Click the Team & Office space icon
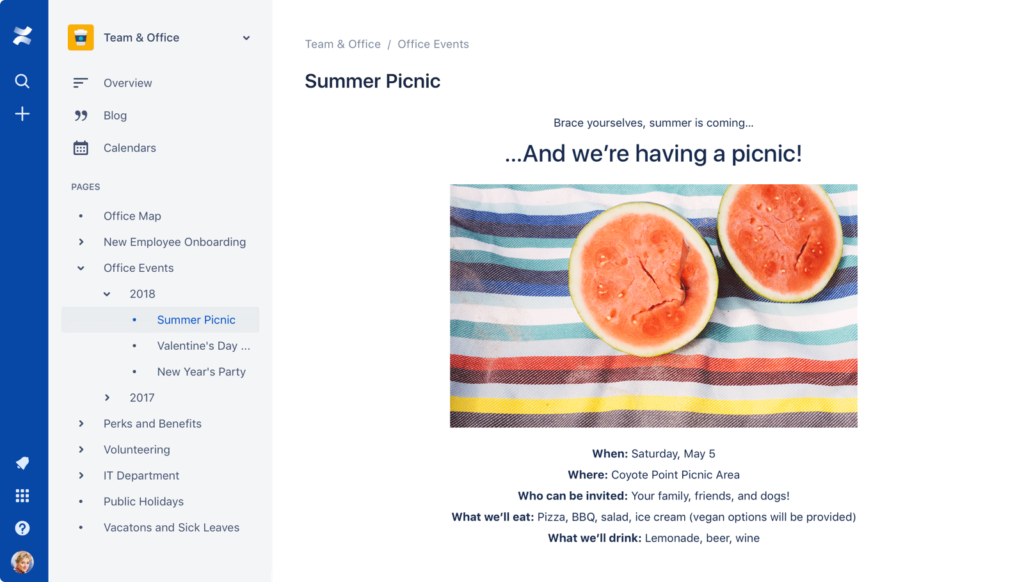1024x582 pixels. [x=81, y=38]
